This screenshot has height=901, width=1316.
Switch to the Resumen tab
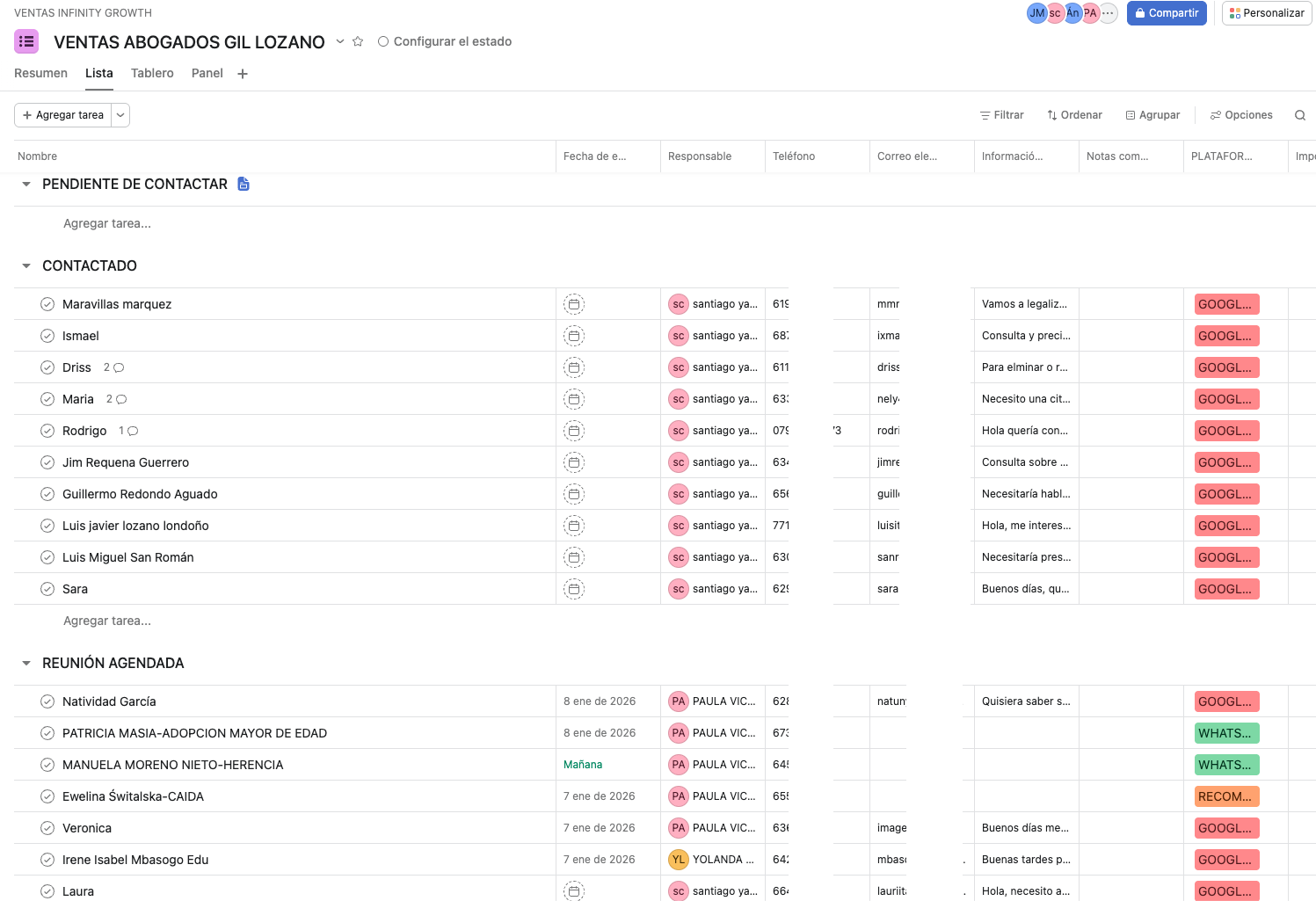(x=40, y=73)
